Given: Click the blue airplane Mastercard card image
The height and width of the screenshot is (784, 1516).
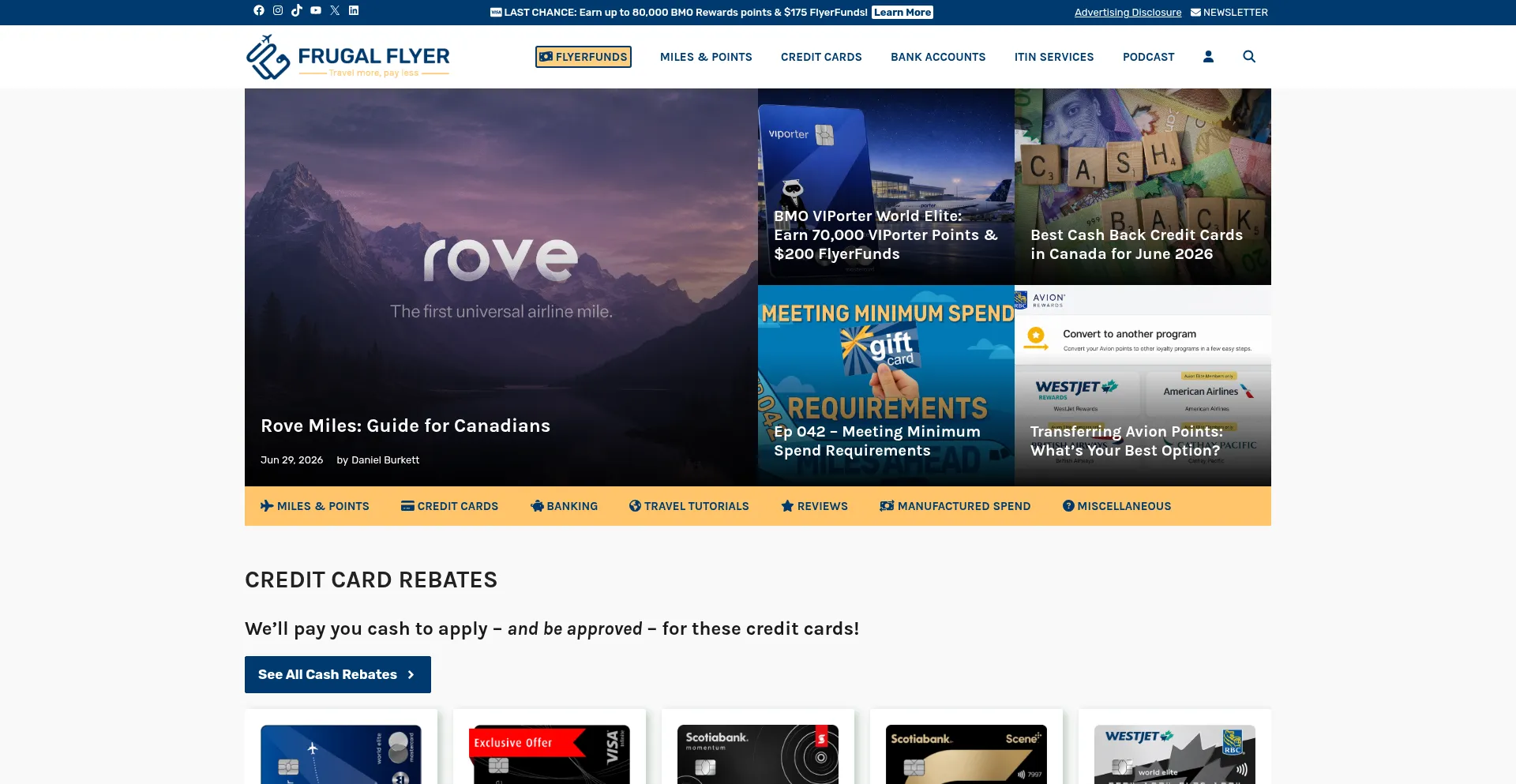Looking at the screenshot, I should pyautogui.click(x=341, y=755).
